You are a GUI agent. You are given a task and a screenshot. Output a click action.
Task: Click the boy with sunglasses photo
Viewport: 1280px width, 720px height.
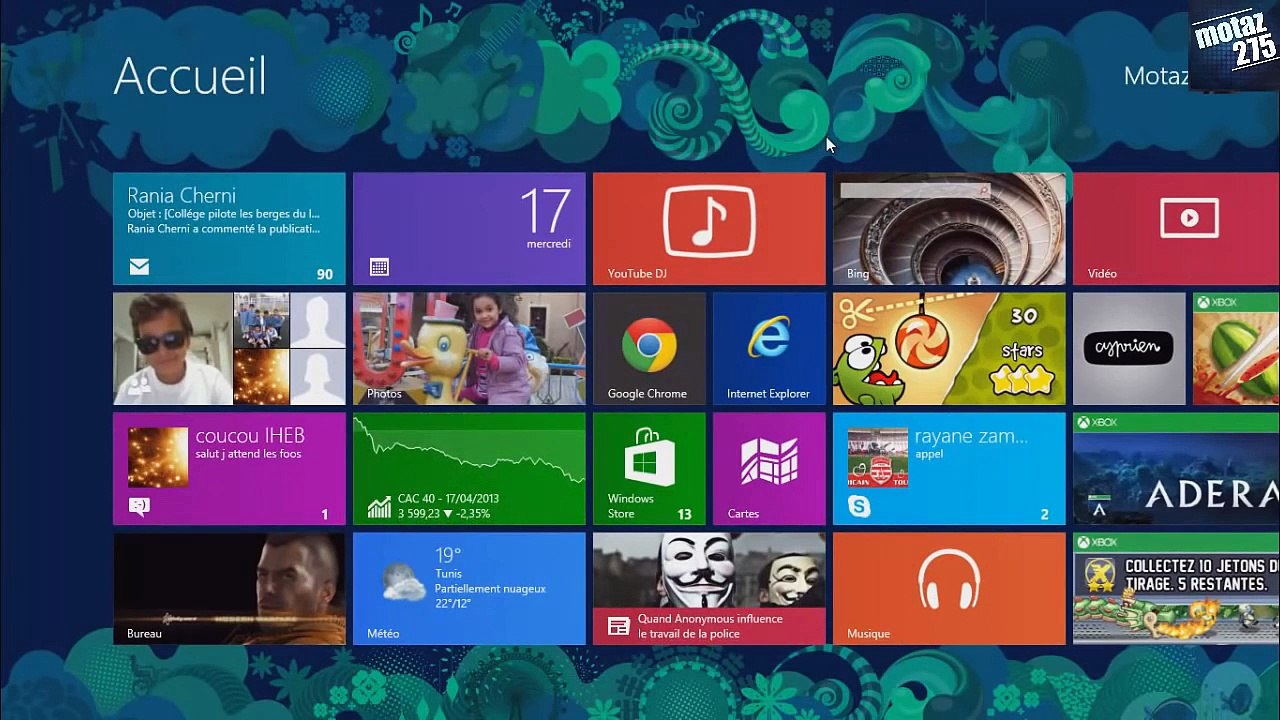173,349
